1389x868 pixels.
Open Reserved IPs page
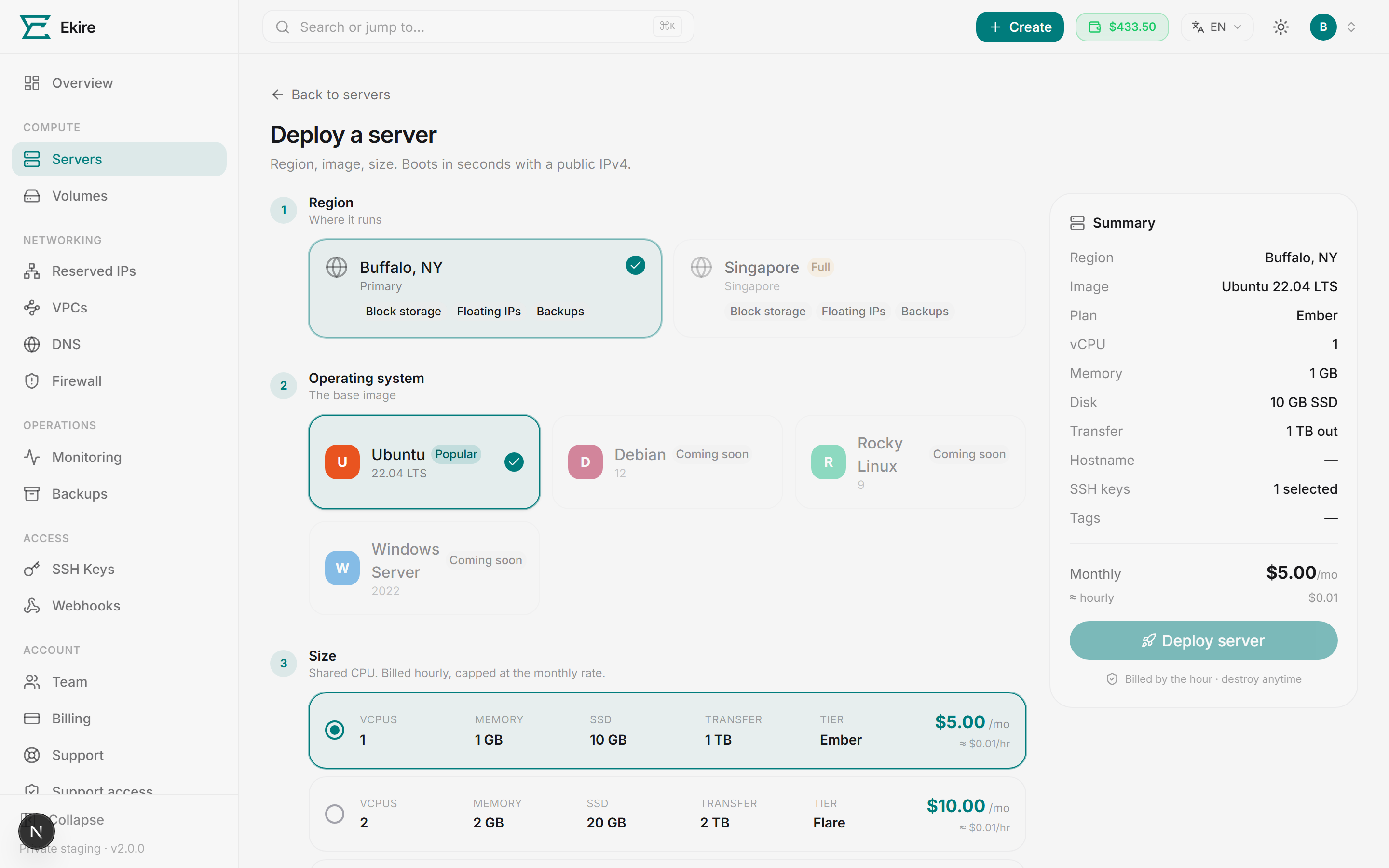tap(119, 271)
